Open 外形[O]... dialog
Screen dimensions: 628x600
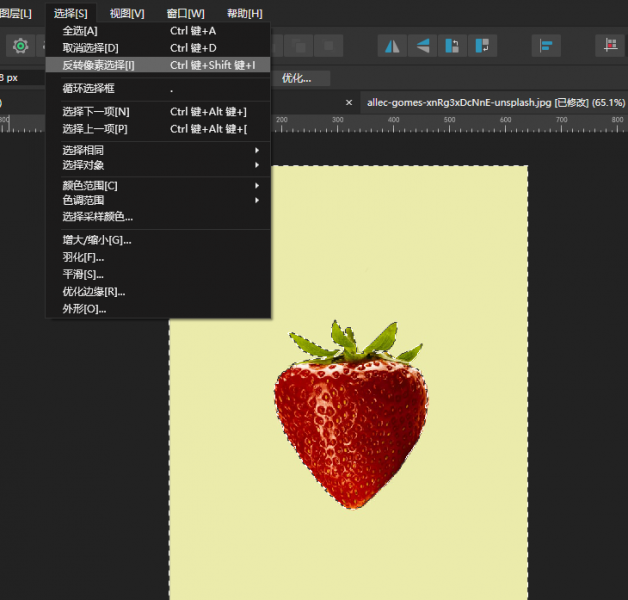(158, 309)
